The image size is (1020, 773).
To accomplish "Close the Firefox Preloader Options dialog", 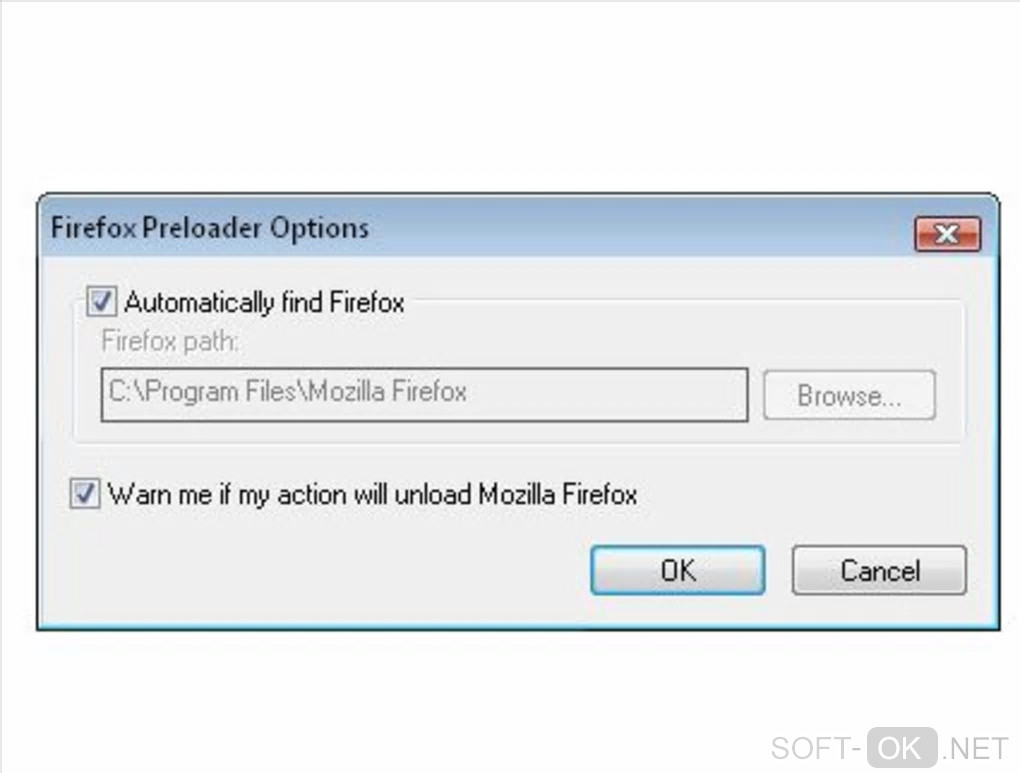I will [x=946, y=235].
